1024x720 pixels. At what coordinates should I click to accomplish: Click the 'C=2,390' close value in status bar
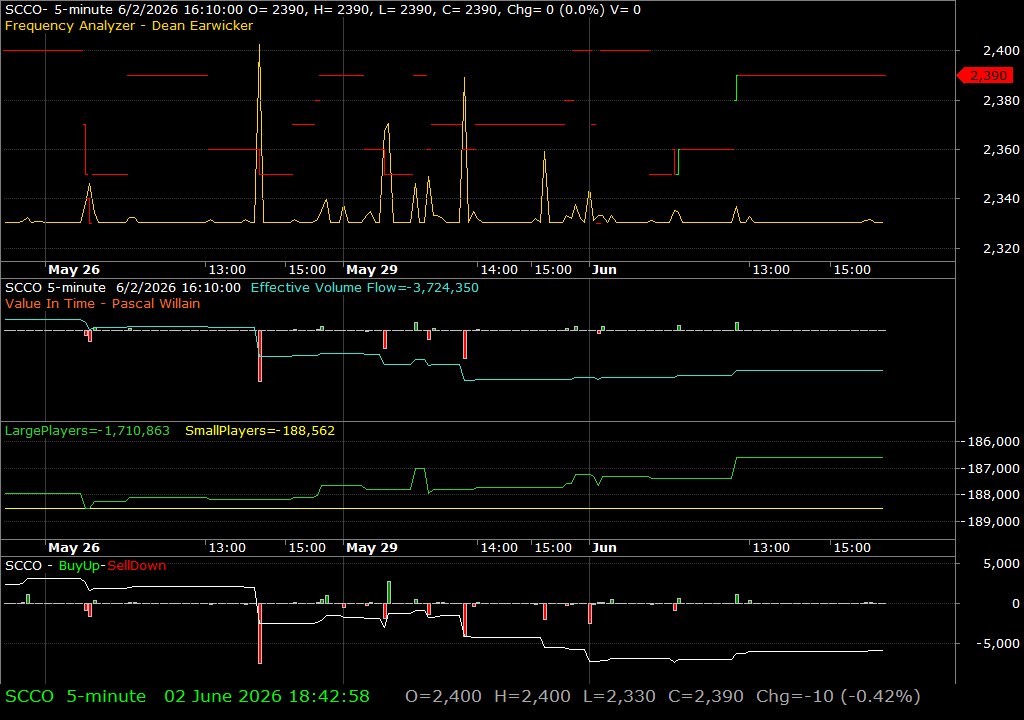(x=705, y=696)
